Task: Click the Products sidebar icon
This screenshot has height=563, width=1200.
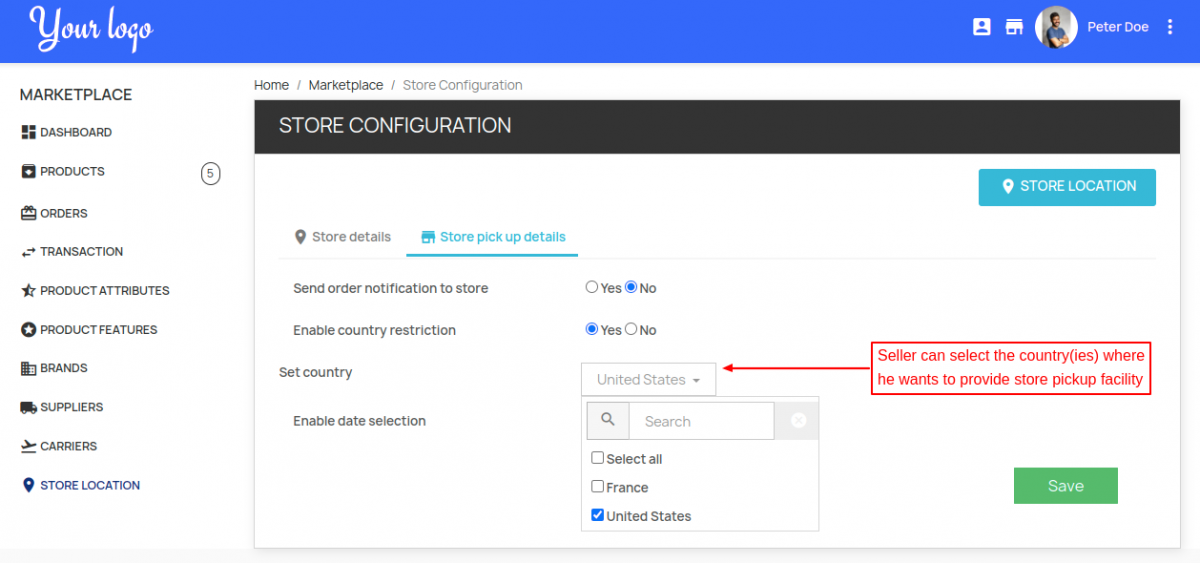Action: [x=28, y=171]
